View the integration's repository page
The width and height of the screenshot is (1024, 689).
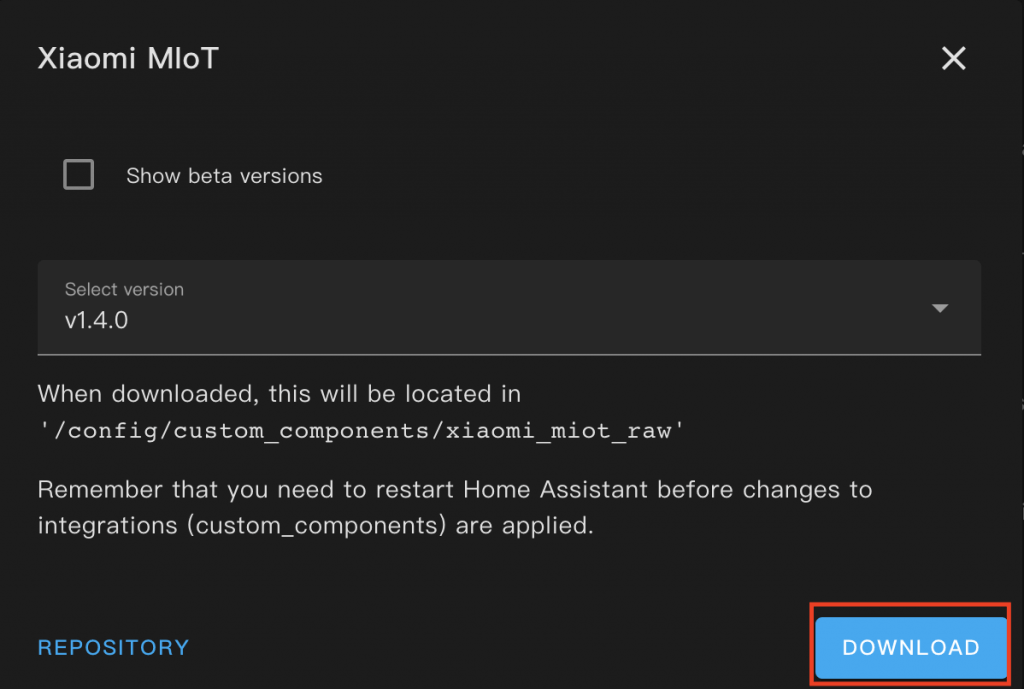coord(114,647)
